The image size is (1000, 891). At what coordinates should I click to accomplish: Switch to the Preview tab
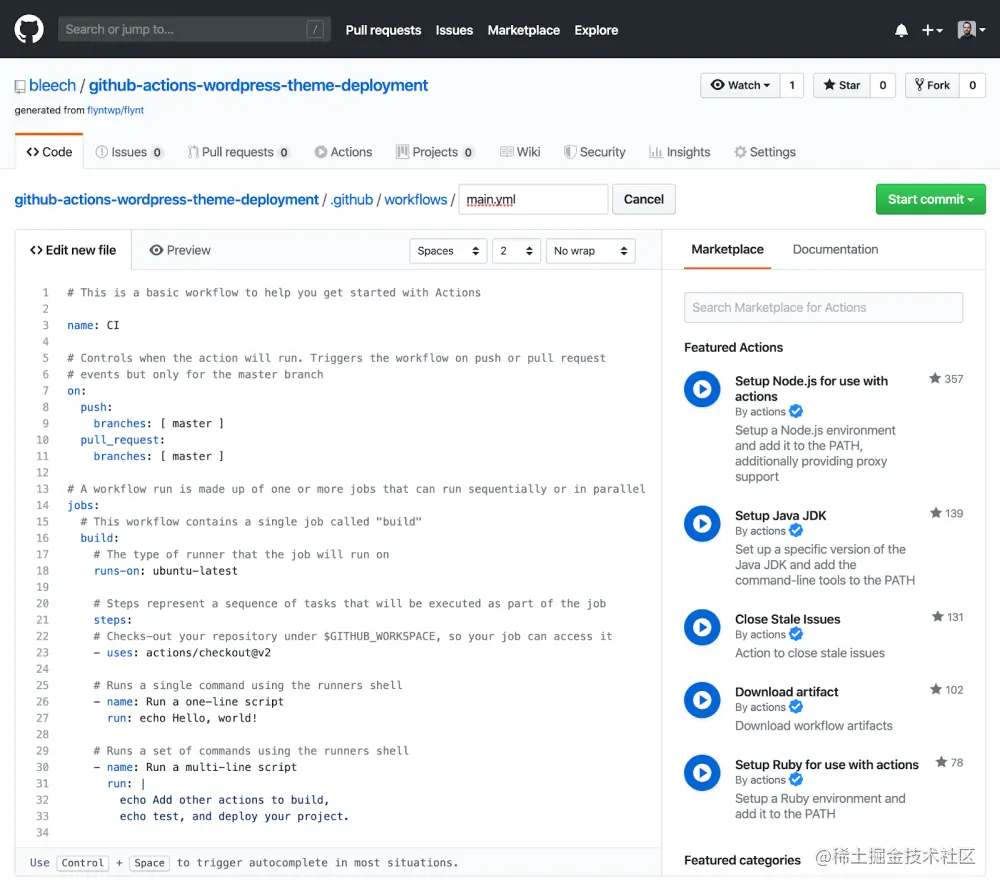179,250
